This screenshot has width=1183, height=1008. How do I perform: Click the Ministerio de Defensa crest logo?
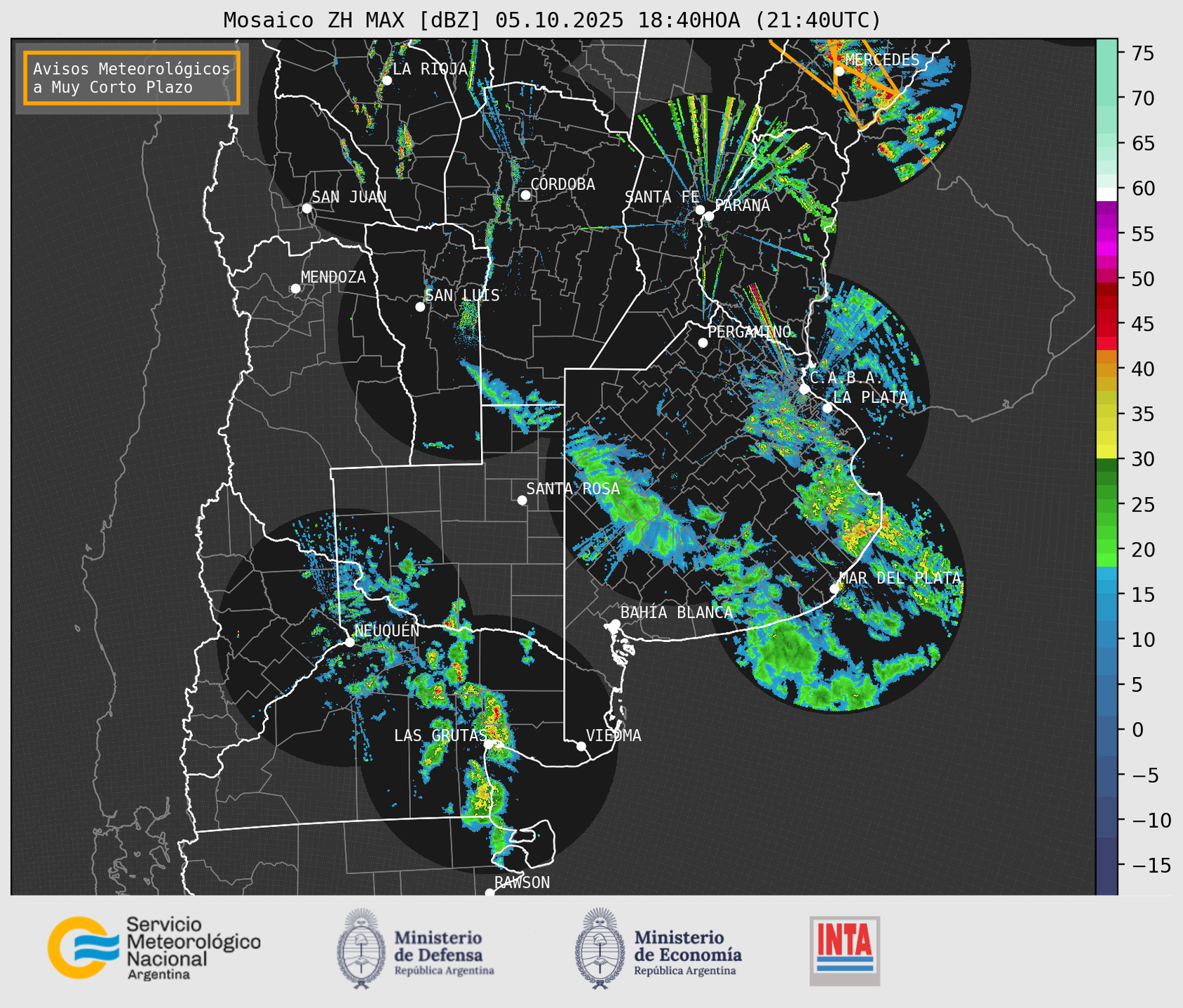[361, 948]
